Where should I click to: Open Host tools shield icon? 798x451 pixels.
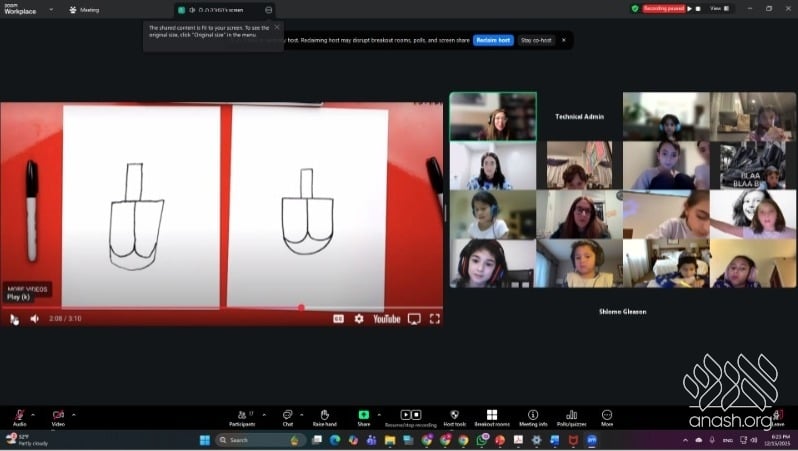(x=454, y=414)
